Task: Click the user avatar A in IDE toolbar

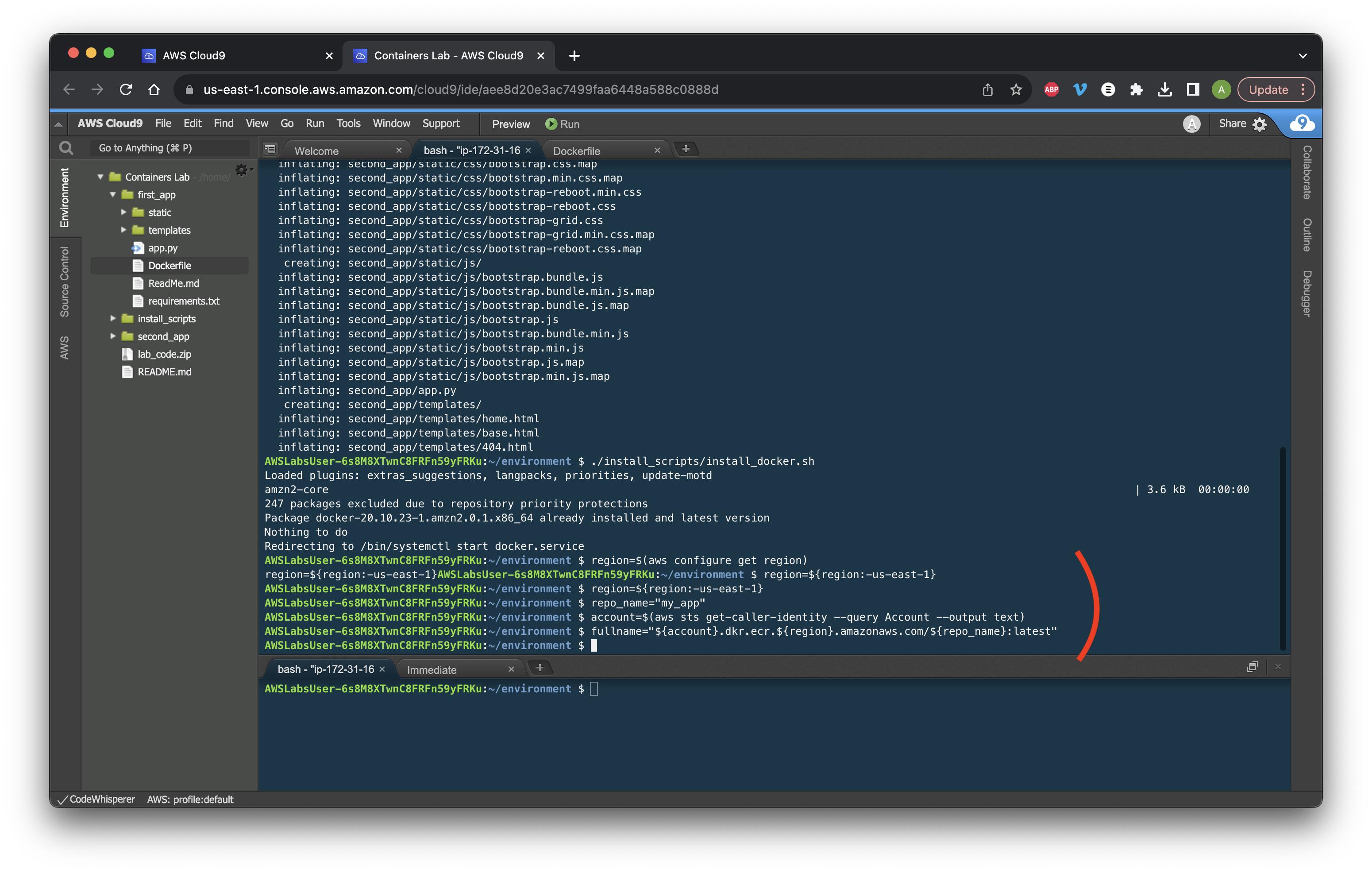Action: (1192, 124)
